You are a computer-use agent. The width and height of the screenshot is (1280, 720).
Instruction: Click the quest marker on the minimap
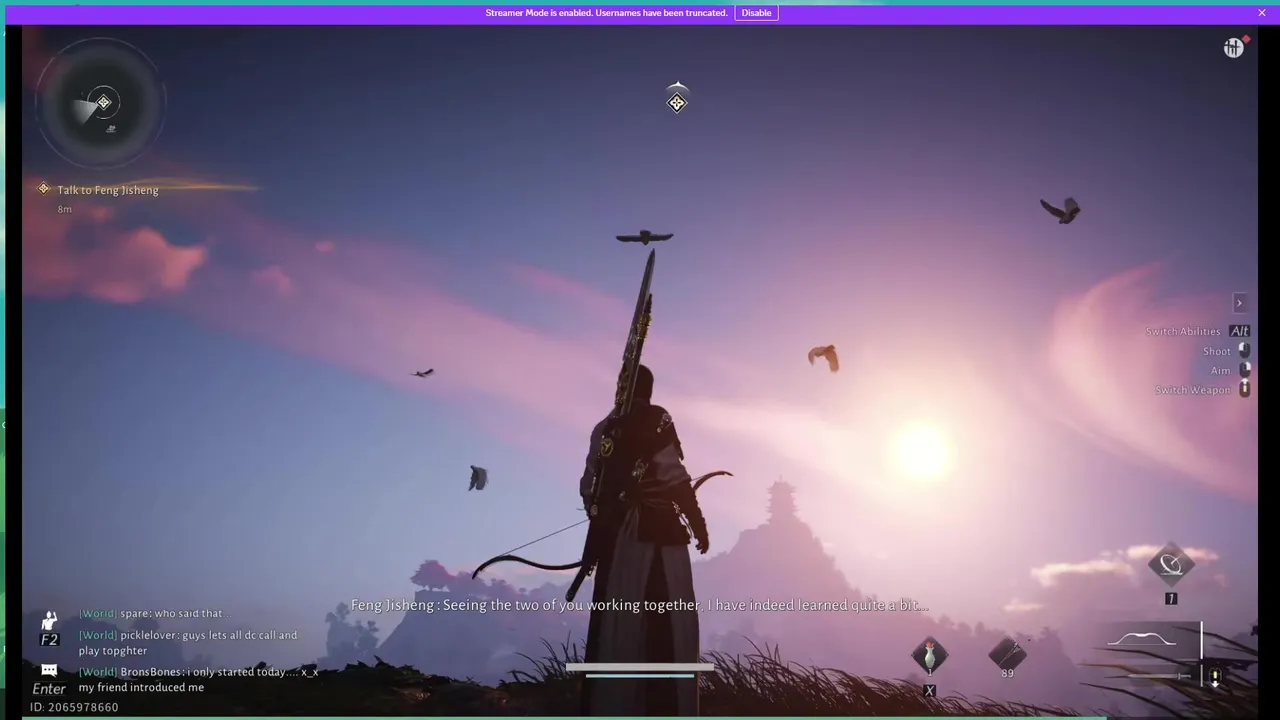(x=103, y=102)
